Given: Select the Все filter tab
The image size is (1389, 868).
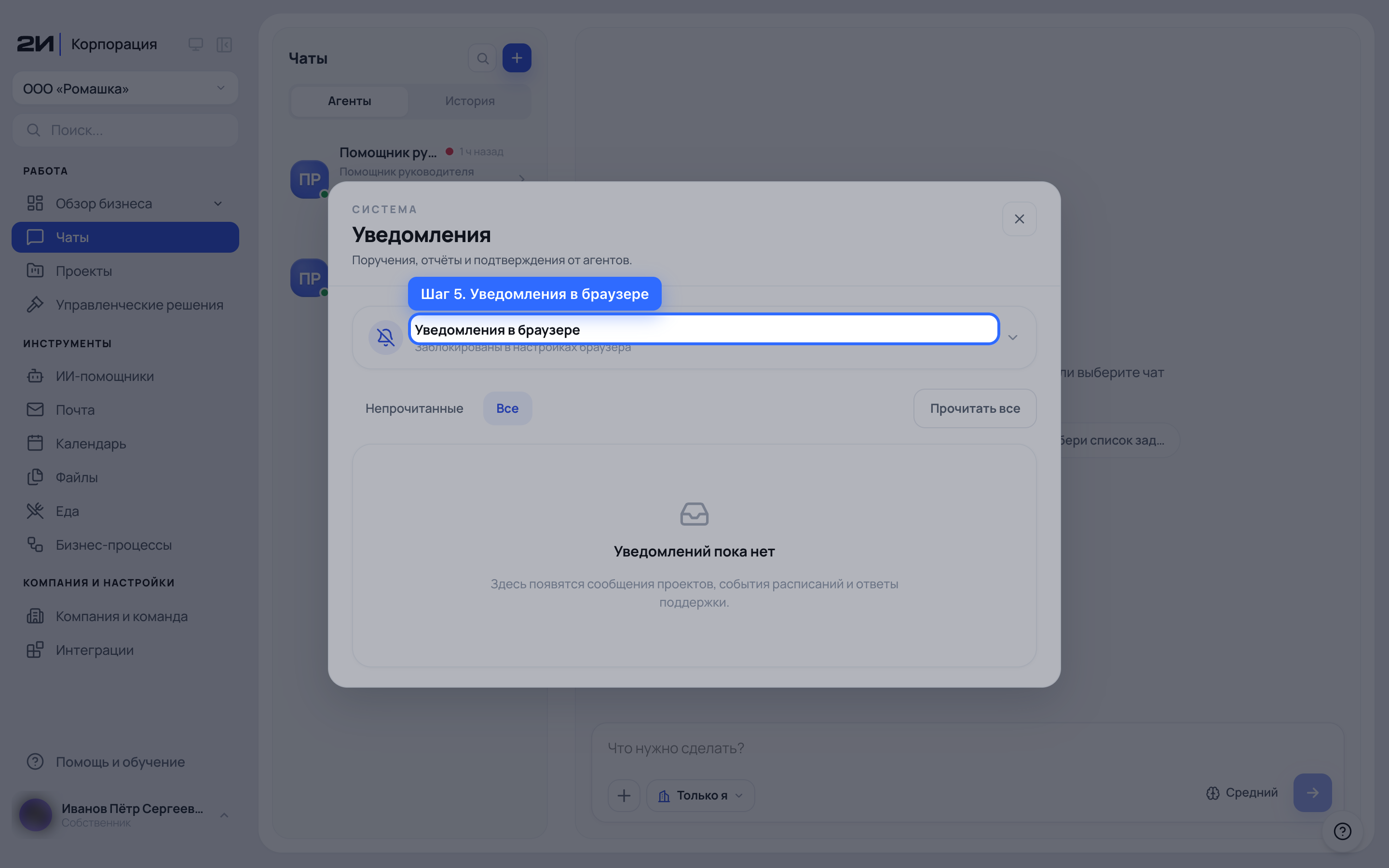Looking at the screenshot, I should (x=507, y=408).
